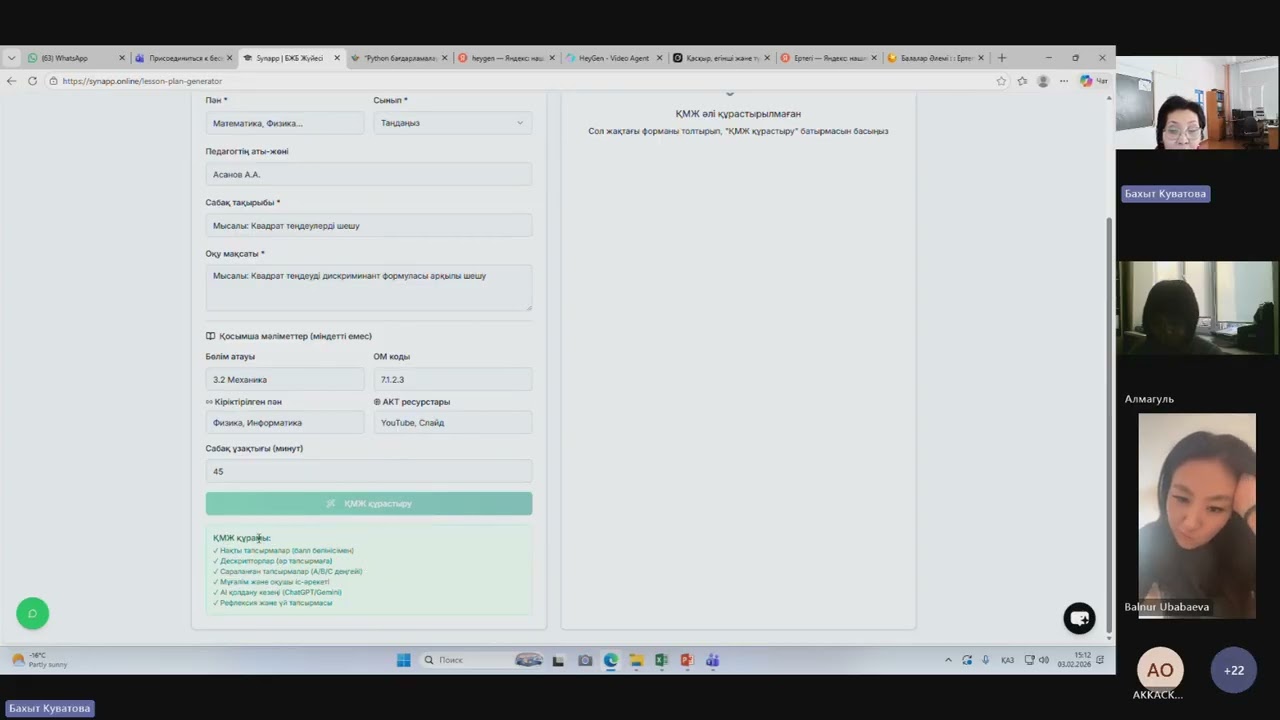Click the green chat bubble icon bottom-left
This screenshot has width=1280, height=720.
click(32, 614)
